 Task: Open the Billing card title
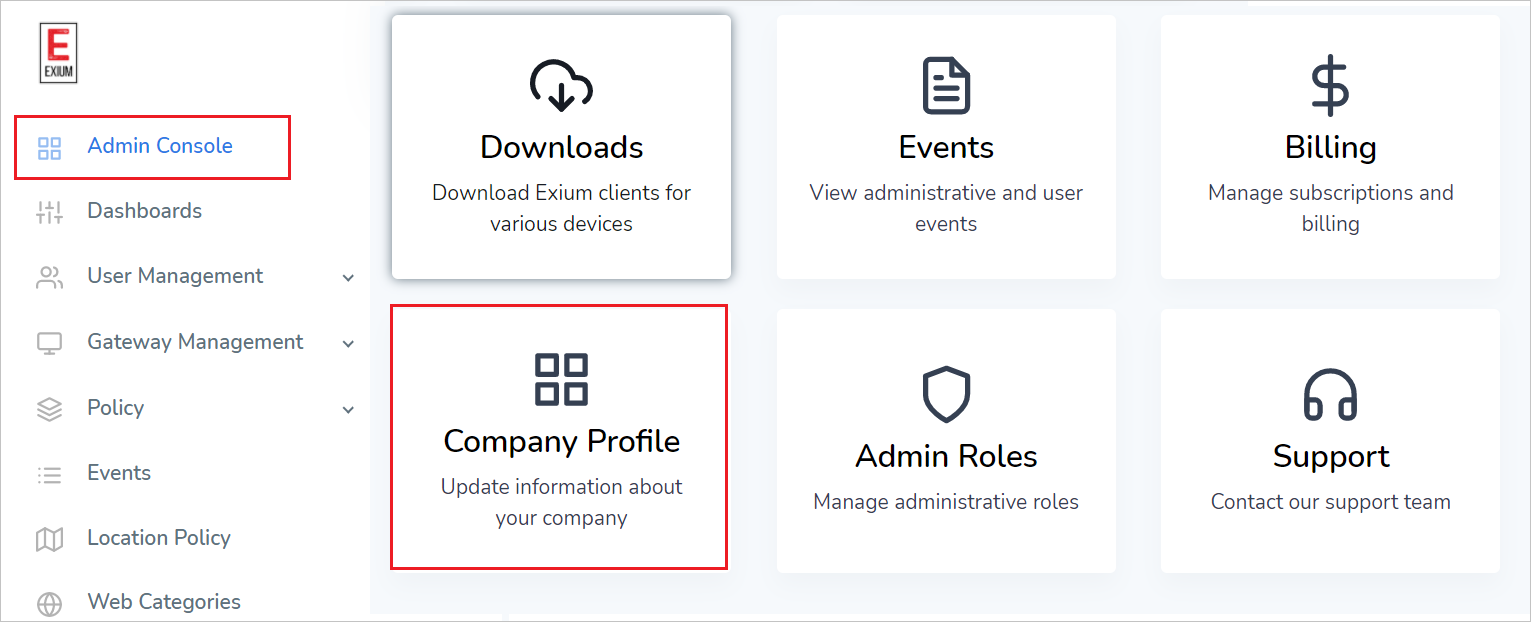[1330, 147]
